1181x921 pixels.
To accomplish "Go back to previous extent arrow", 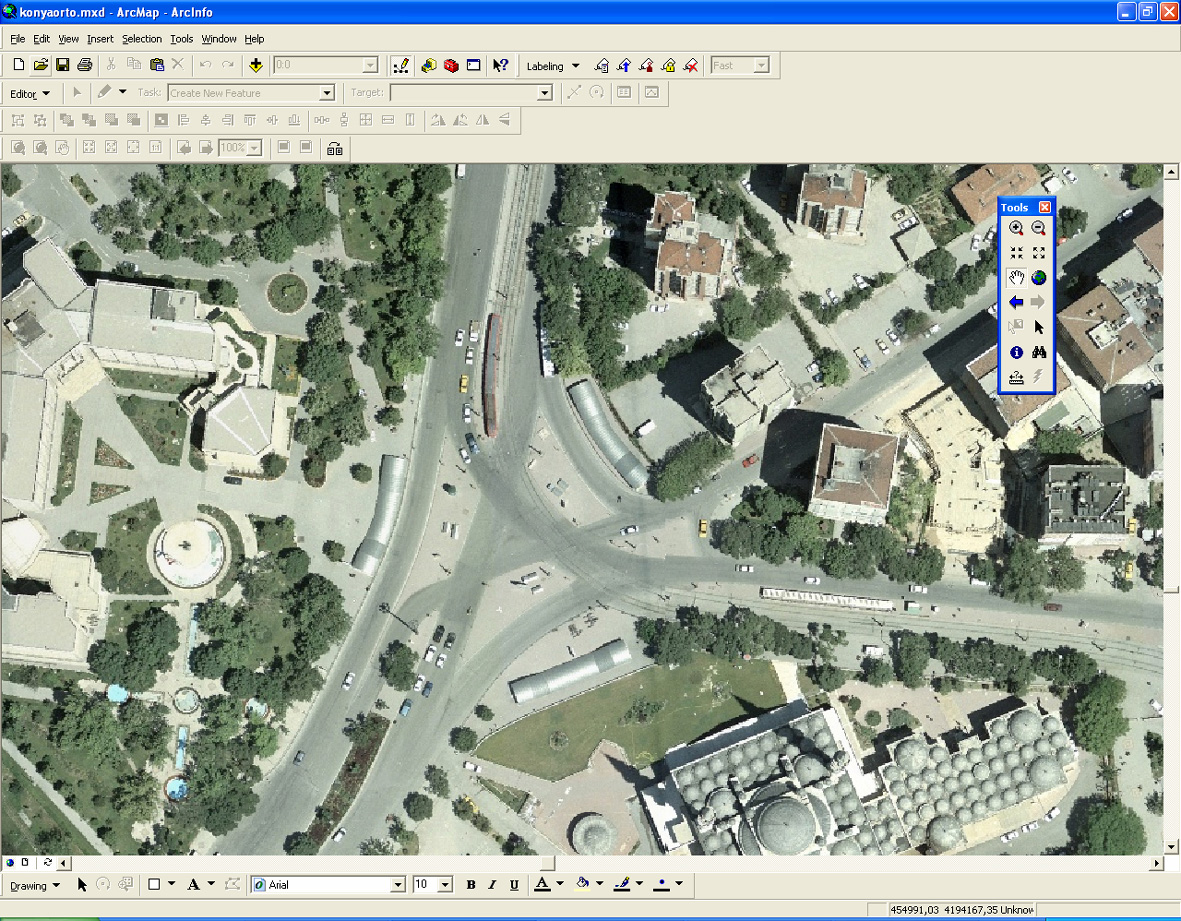I will pos(1016,303).
